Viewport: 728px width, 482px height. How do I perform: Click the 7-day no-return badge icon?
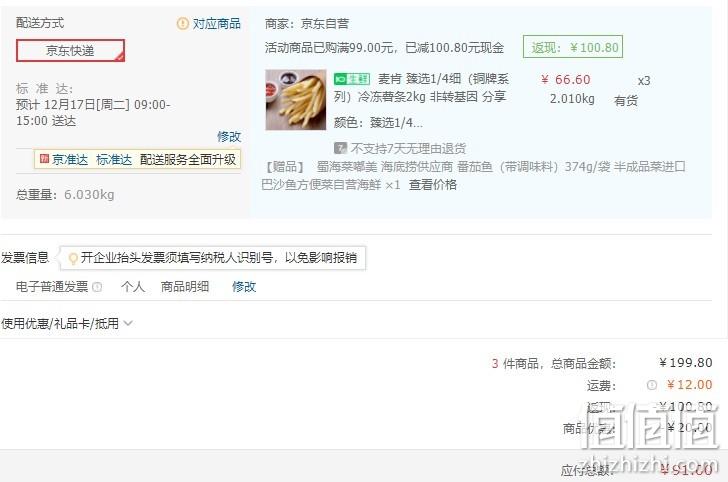340,148
